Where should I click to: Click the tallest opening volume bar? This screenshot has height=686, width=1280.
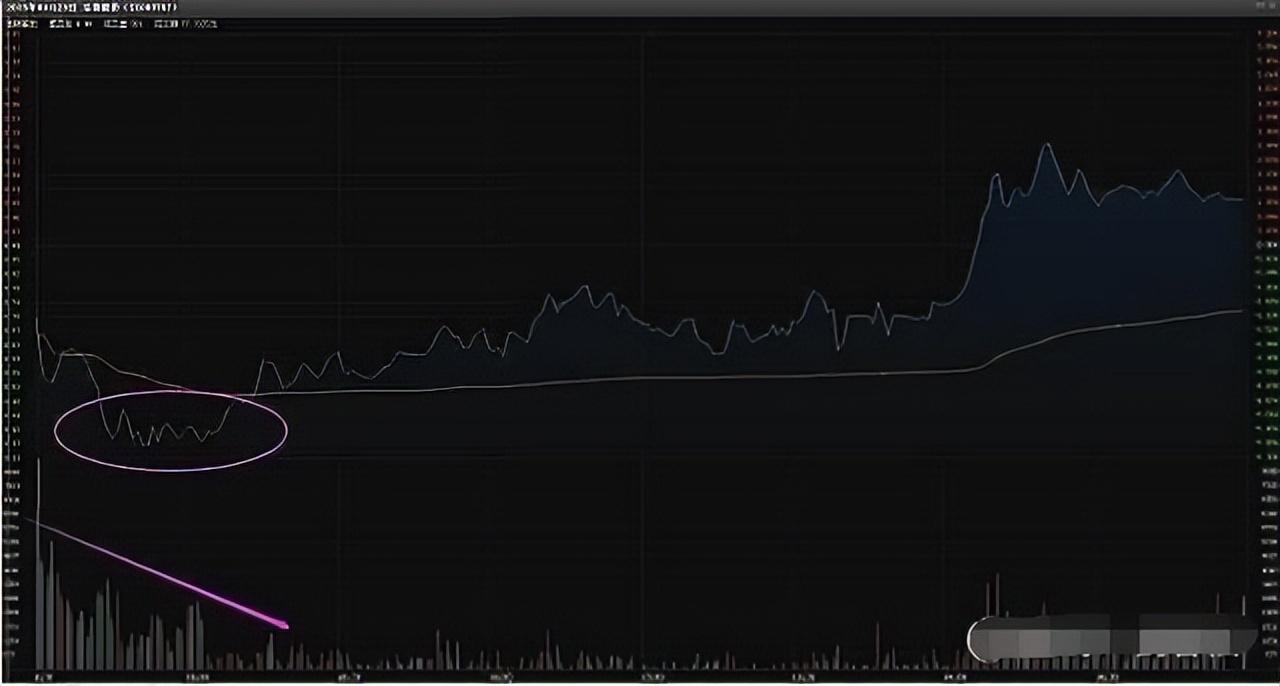(38, 460)
